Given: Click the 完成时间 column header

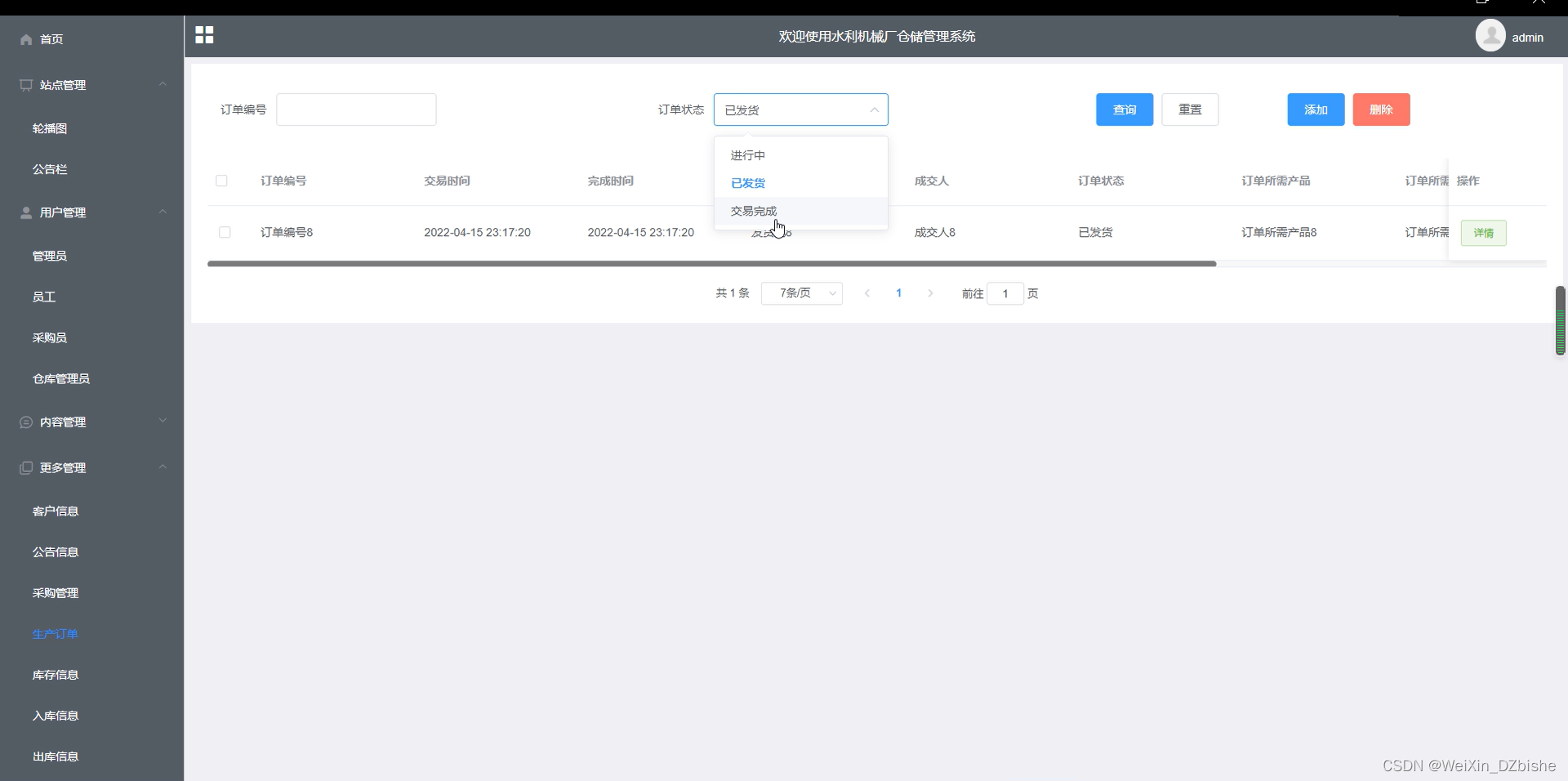Looking at the screenshot, I should coord(610,181).
